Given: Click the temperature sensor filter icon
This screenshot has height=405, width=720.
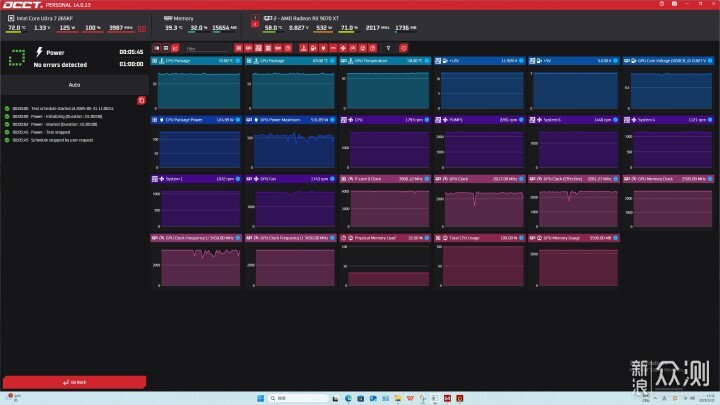Looking at the screenshot, I should point(304,48).
